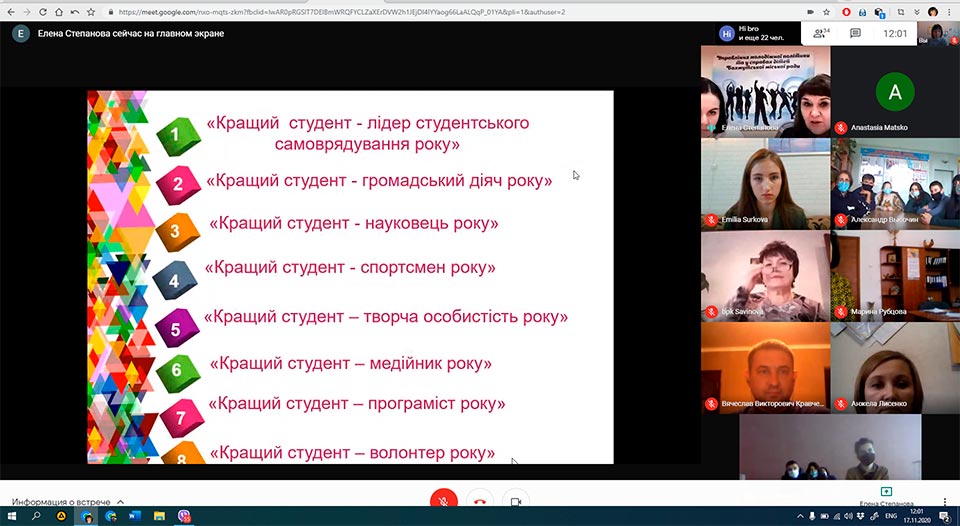Reload the Google Meet page
The image size is (960, 526).
click(x=43, y=12)
